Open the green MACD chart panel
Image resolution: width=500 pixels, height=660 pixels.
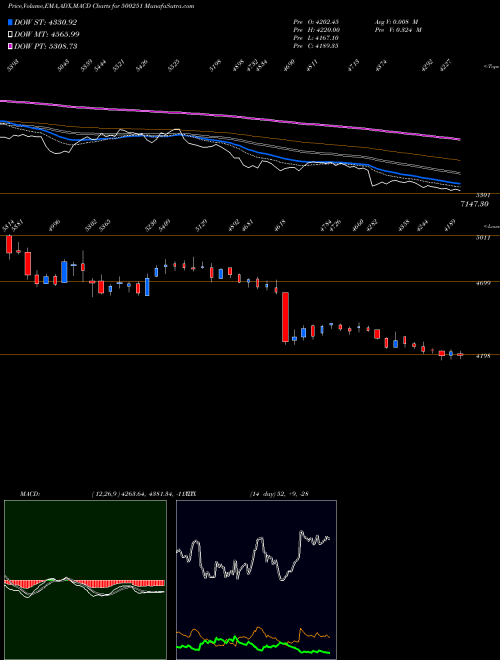tap(85, 580)
